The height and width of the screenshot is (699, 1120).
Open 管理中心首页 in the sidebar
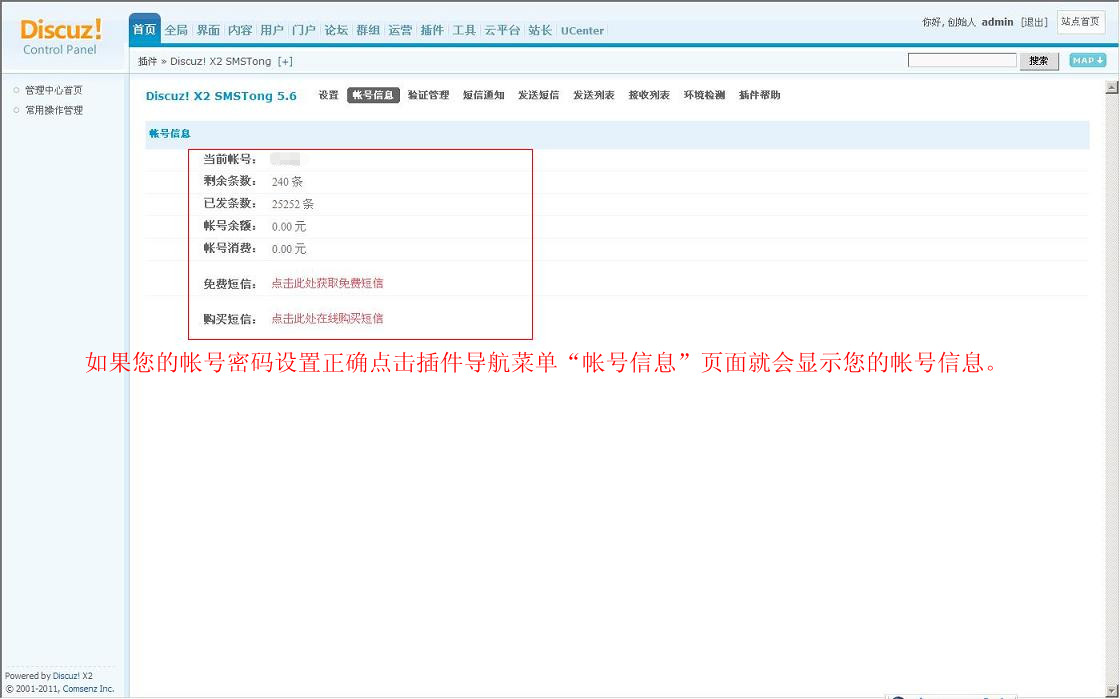pos(54,90)
